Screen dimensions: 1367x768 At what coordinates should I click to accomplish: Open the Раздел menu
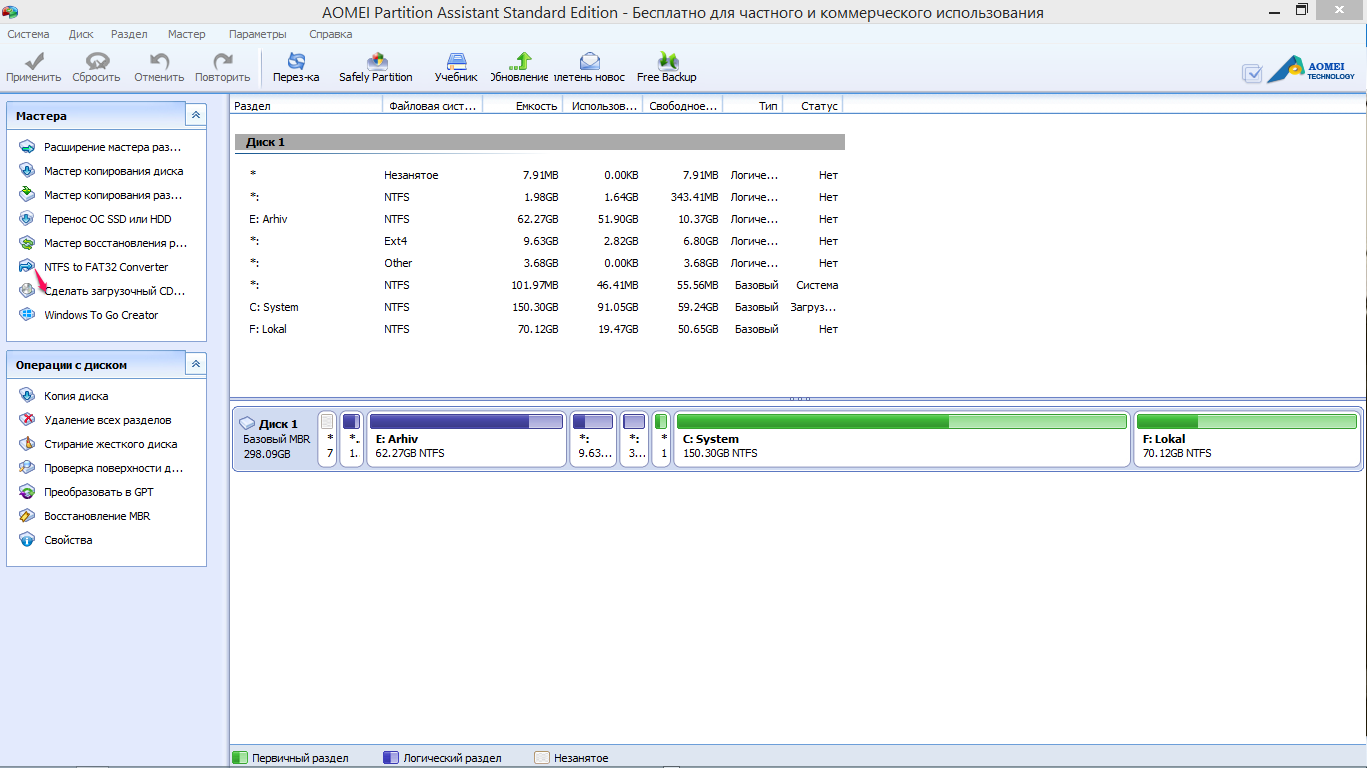point(129,34)
